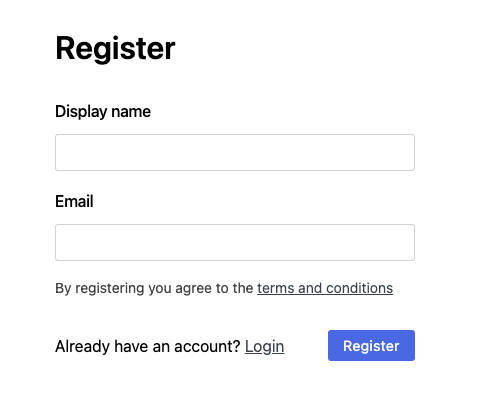Select the underlined Login text
This screenshot has width=490, height=414.
265,346
